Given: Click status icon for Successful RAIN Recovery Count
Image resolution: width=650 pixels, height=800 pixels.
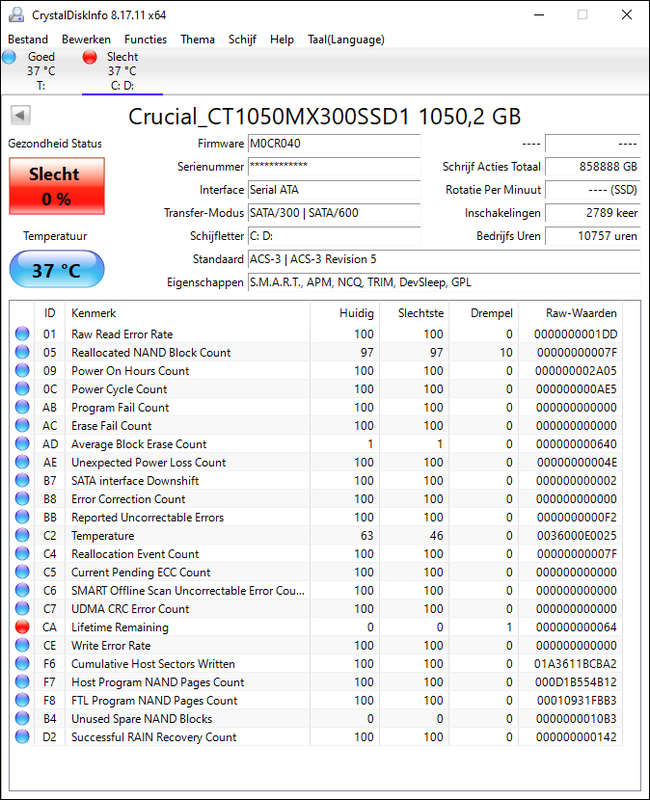Looking at the screenshot, I should click(22, 737).
